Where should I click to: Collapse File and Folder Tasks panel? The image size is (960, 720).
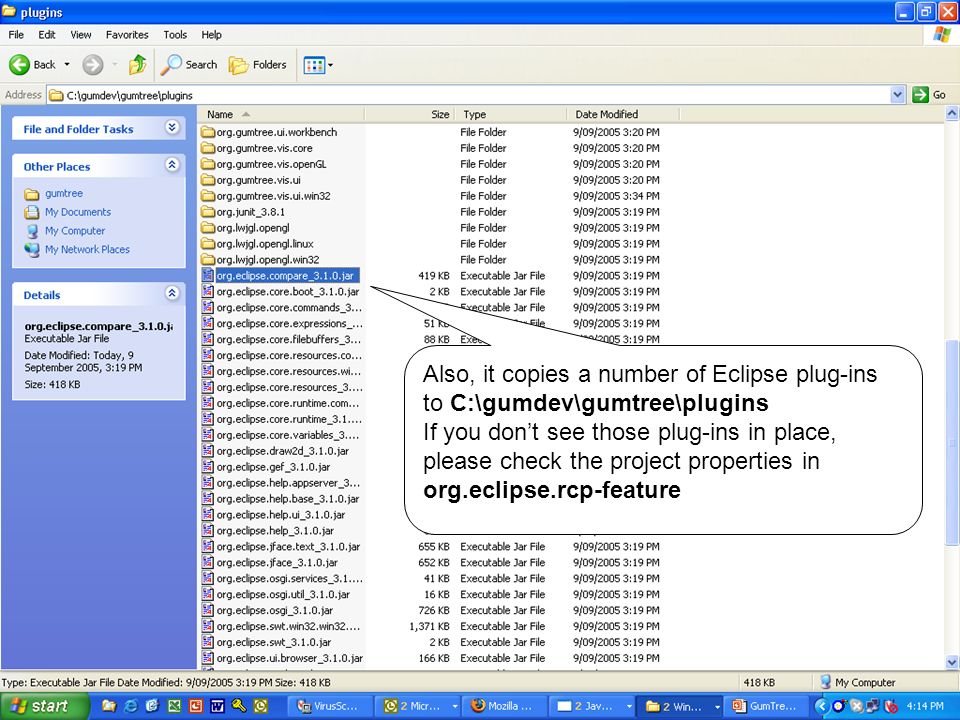172,127
